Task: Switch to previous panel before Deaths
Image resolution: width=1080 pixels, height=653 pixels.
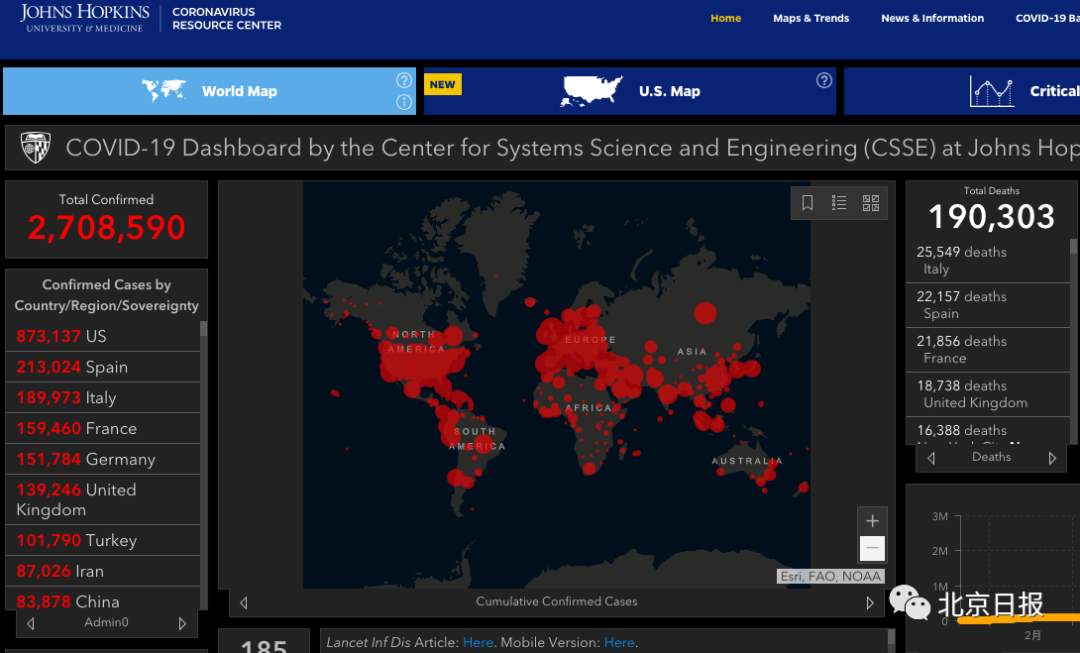Action: click(x=932, y=458)
